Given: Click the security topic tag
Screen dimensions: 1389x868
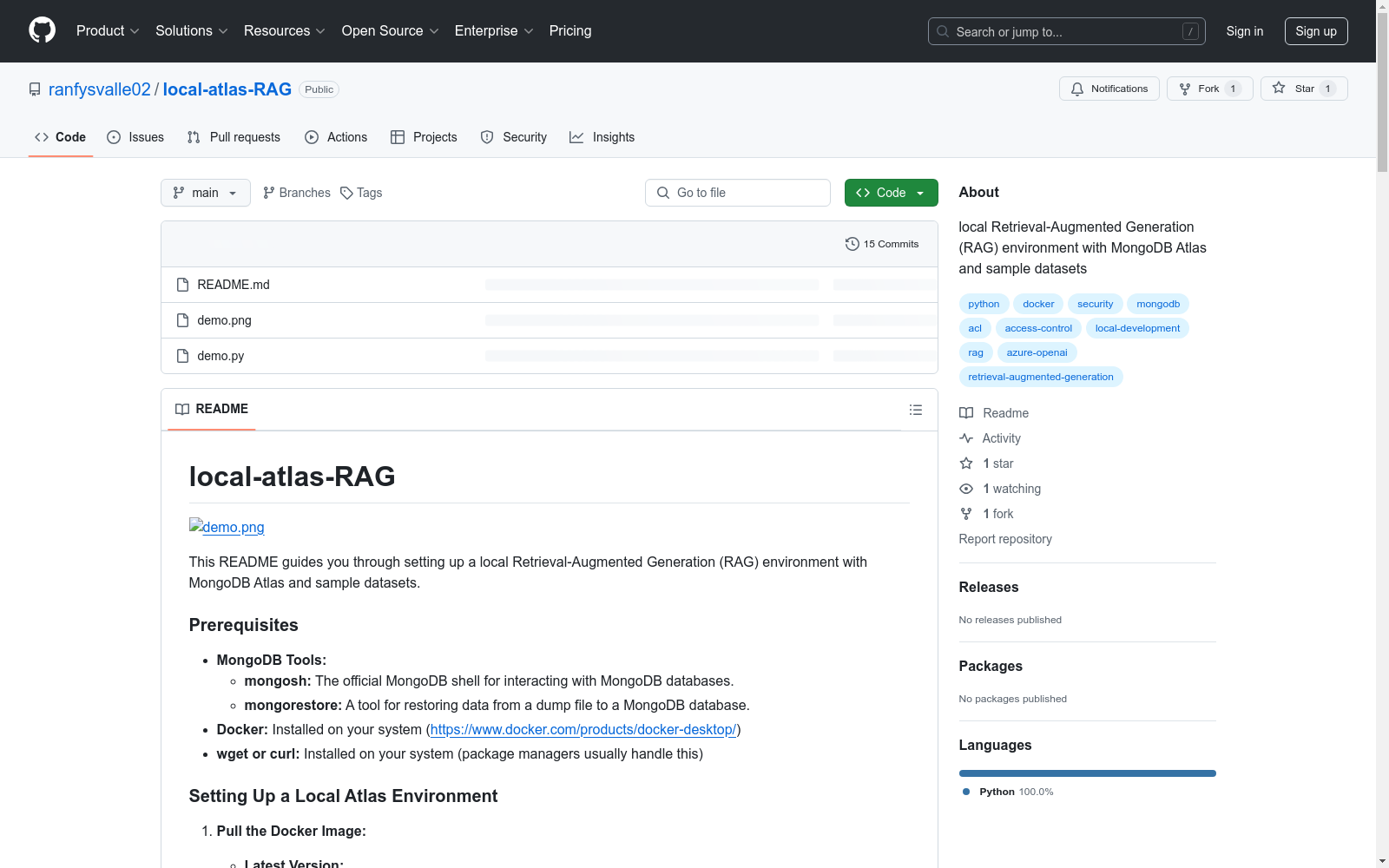Looking at the screenshot, I should 1096,304.
